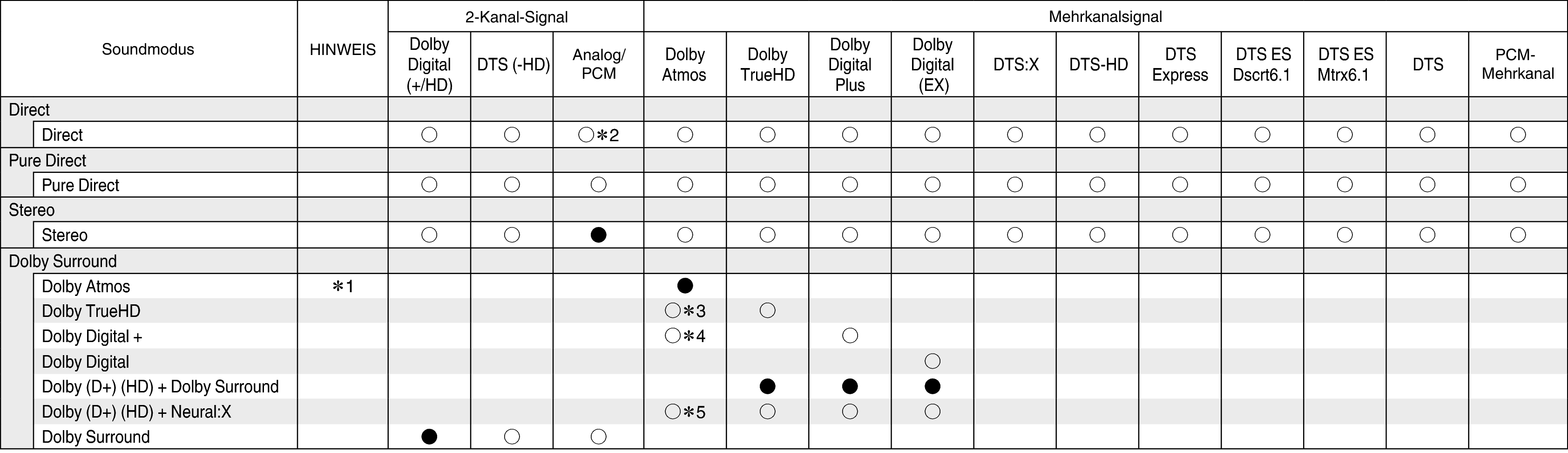Click the 2-Kanal-Signal column group header
The width and height of the screenshot is (1568, 453).
pyautogui.click(x=516, y=16)
